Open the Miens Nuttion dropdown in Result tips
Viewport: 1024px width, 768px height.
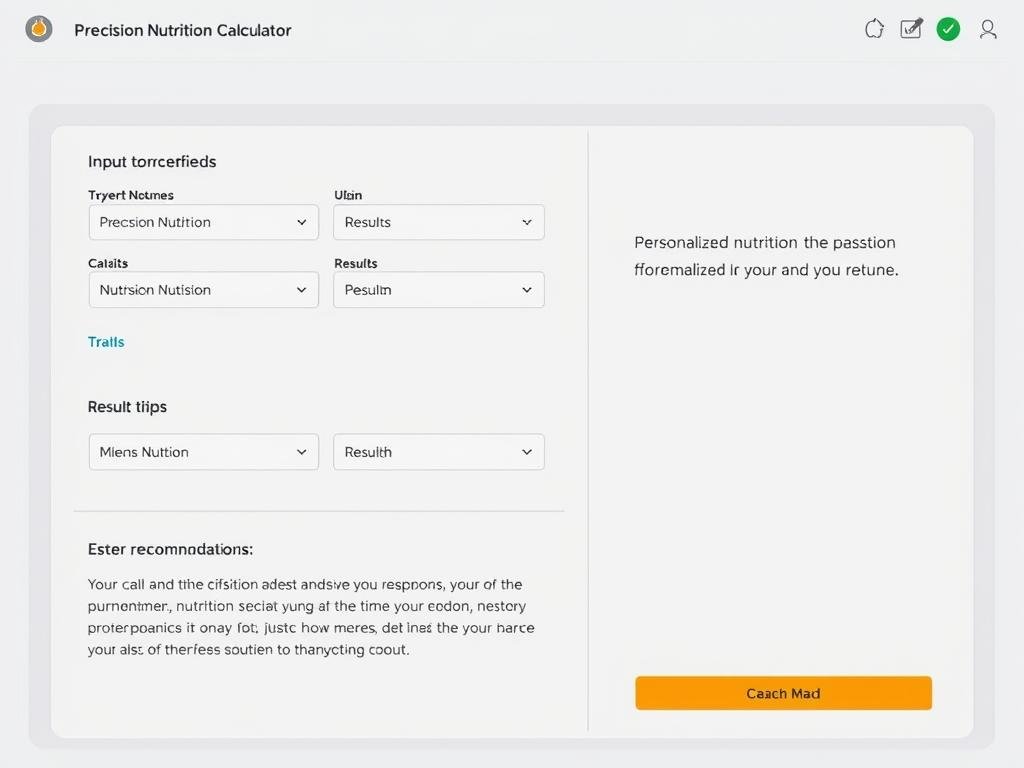[x=203, y=452]
